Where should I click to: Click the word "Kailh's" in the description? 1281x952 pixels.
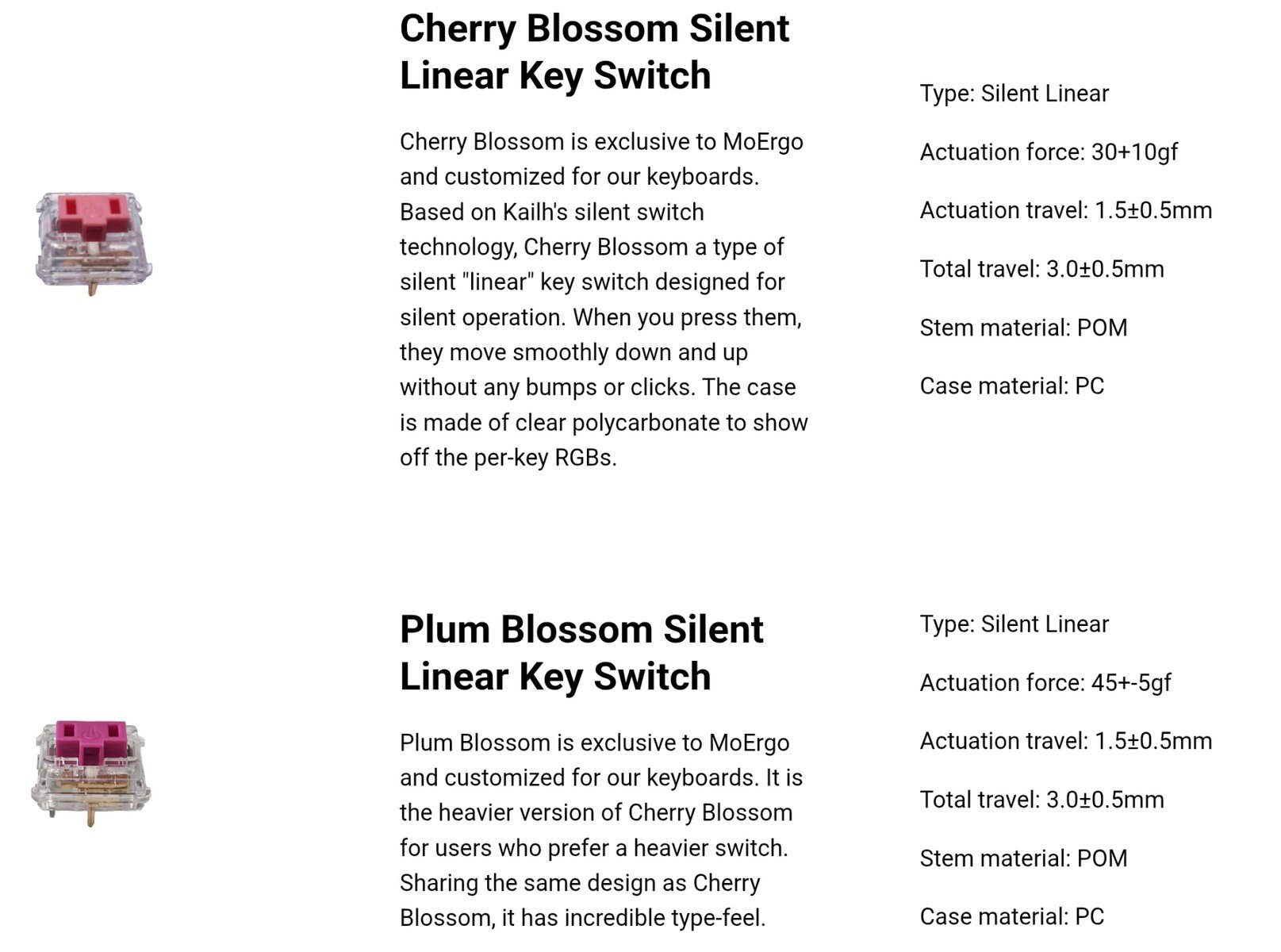click(x=535, y=213)
